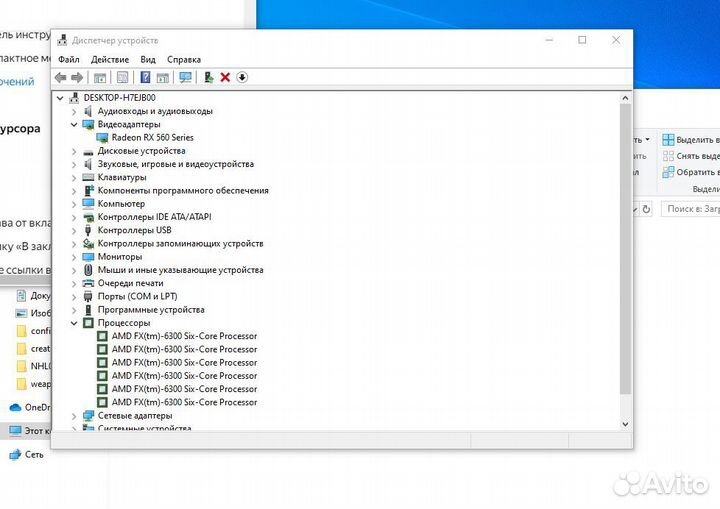Click the Help question mark toolbar icon
The image size is (720, 509).
click(146, 77)
